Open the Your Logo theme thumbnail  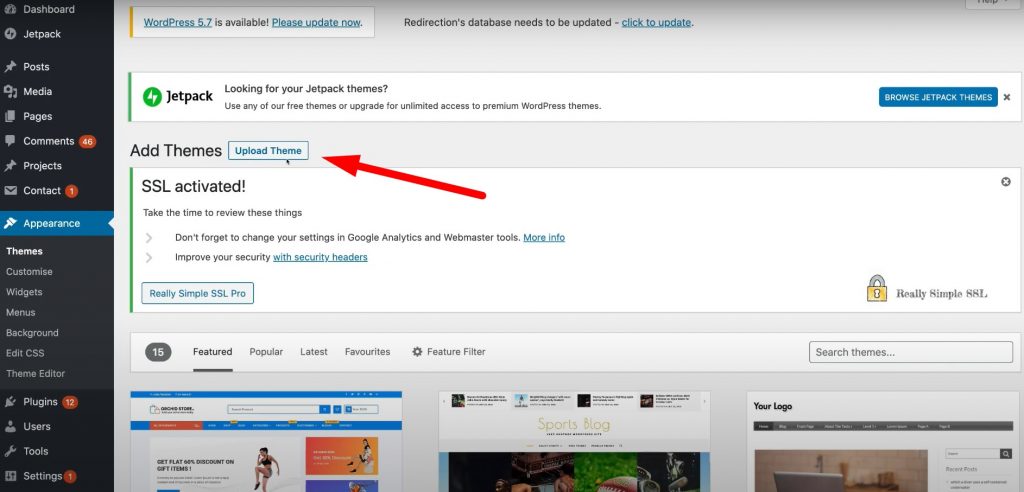(x=883, y=442)
